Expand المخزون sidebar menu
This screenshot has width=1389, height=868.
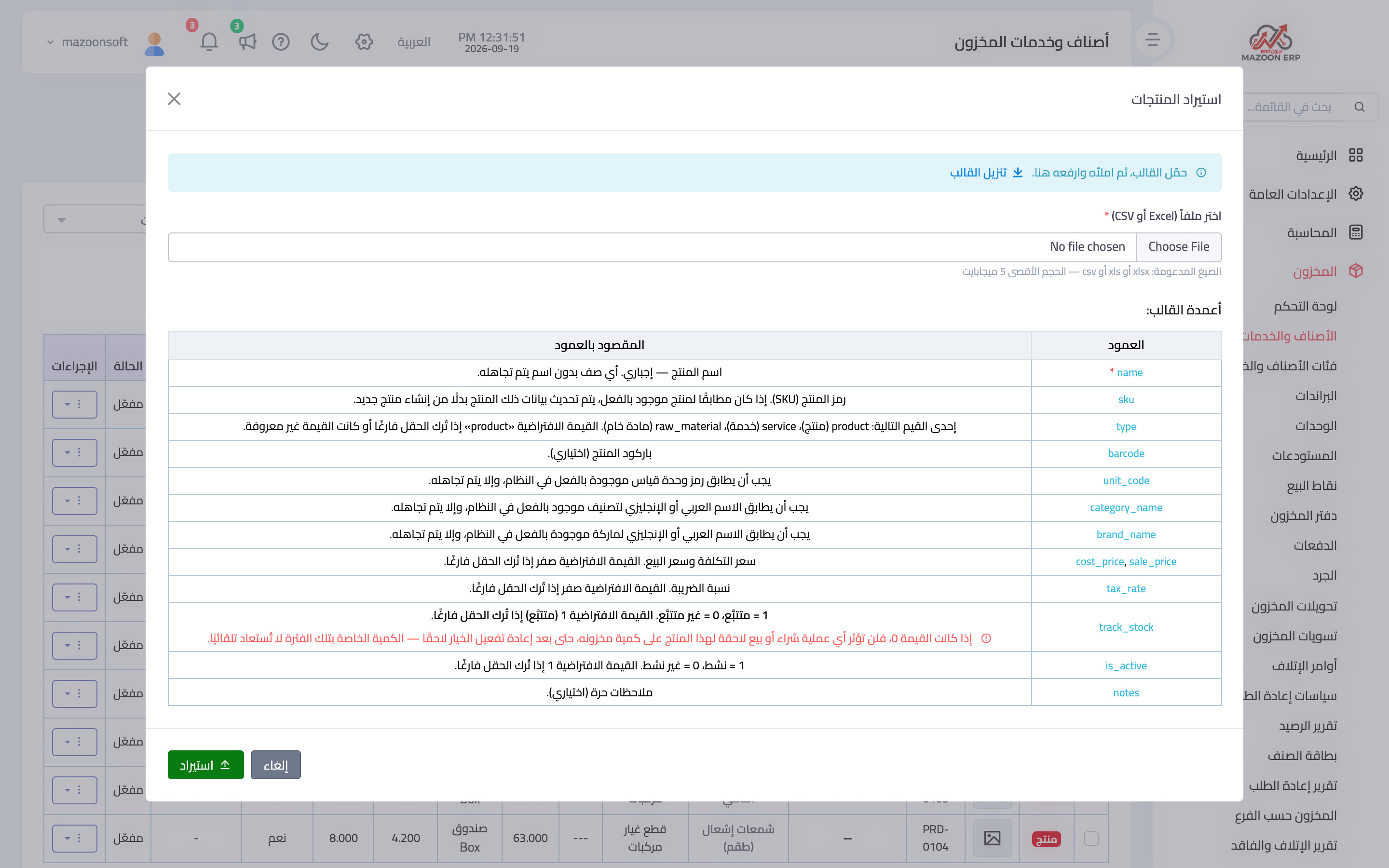click(1315, 271)
